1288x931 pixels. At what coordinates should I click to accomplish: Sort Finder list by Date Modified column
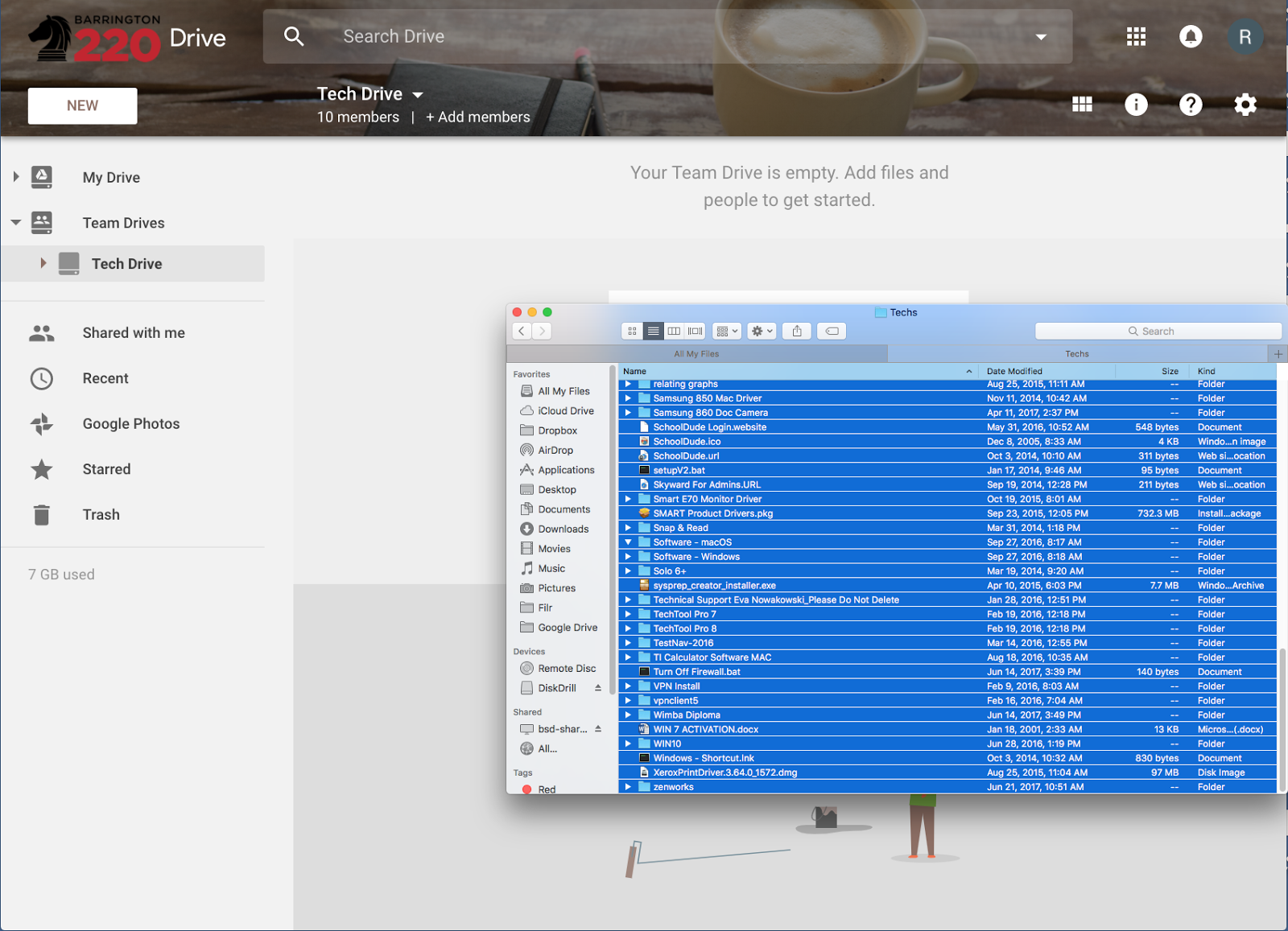tap(1047, 372)
